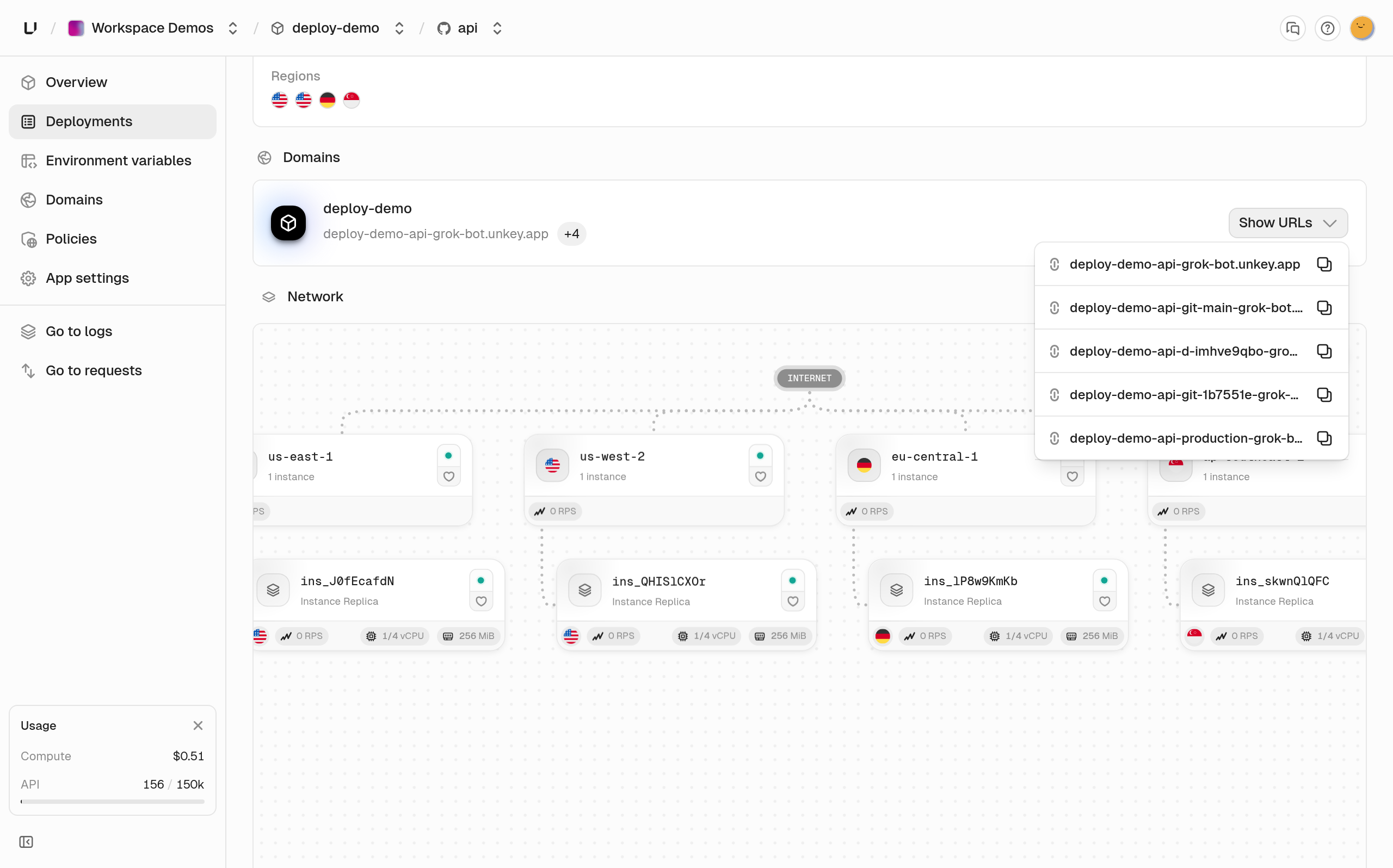Go to requests link
Viewport: 1393px width, 868px height.
(x=113, y=370)
